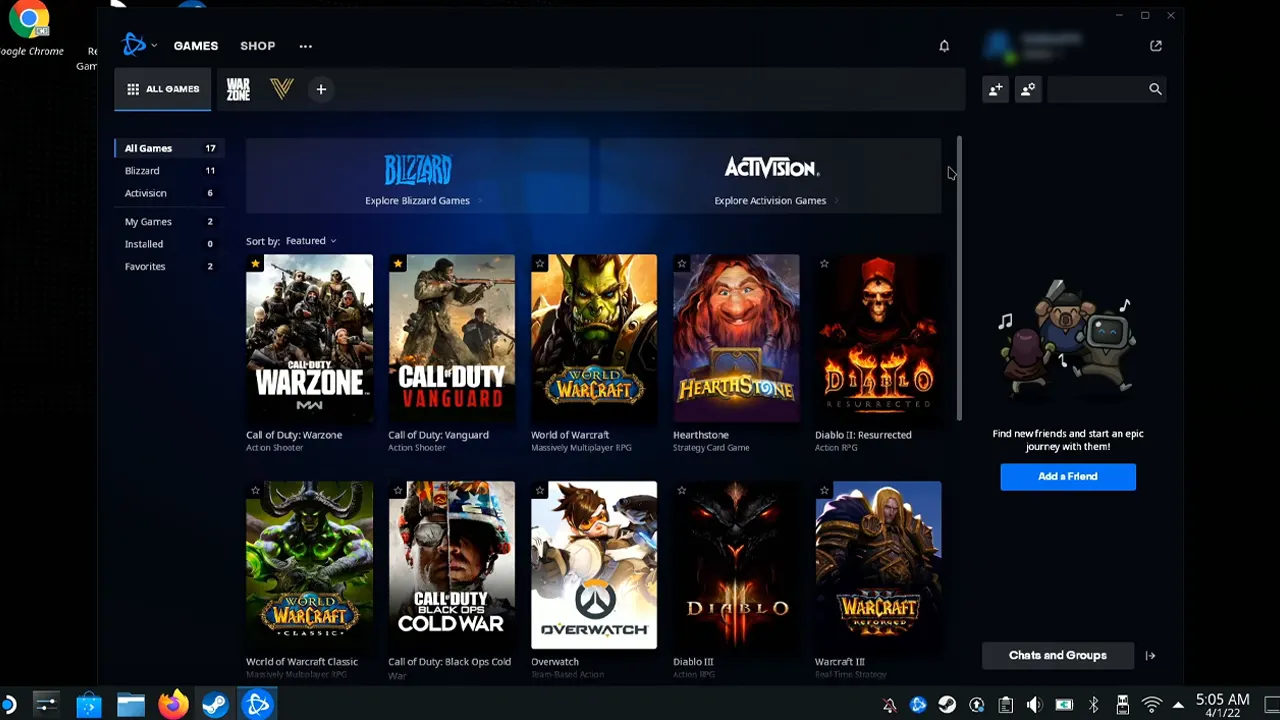
Task: Open the tray volume speaker icon
Action: click(1035, 706)
